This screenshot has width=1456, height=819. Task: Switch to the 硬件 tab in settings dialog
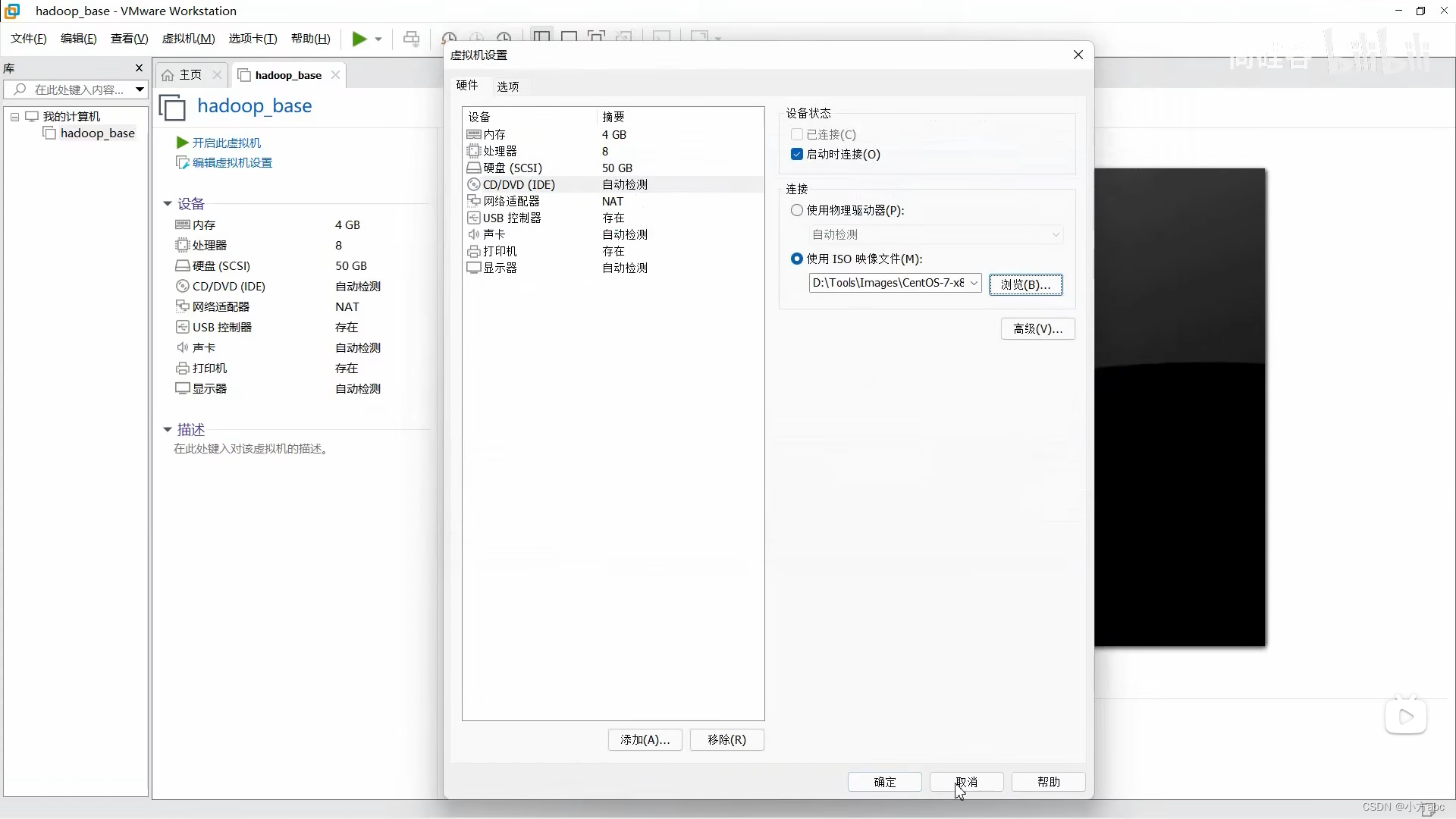click(x=467, y=86)
